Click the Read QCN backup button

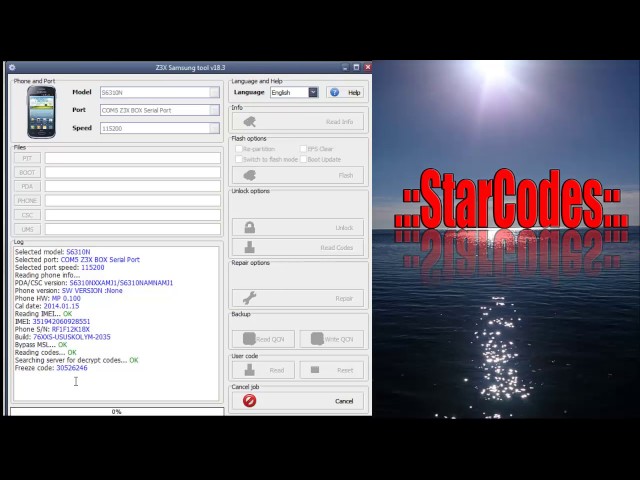[263, 339]
